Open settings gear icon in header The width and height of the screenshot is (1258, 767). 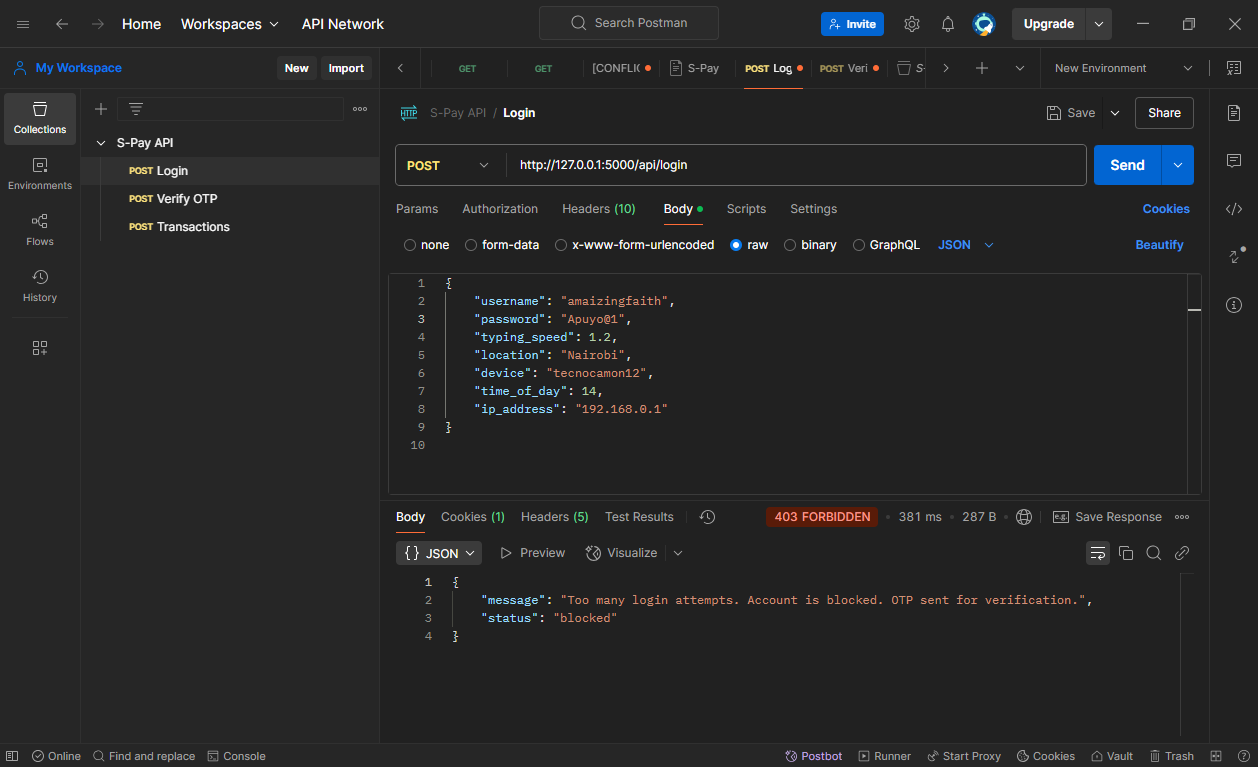(x=912, y=24)
